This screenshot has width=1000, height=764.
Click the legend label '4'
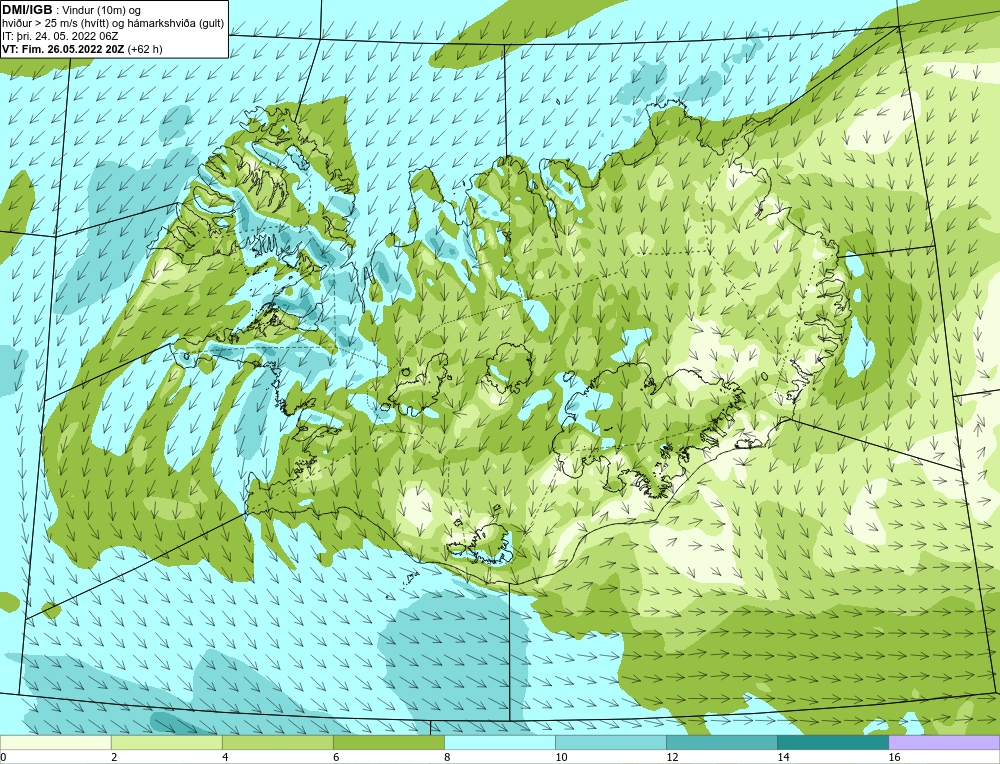tap(225, 757)
